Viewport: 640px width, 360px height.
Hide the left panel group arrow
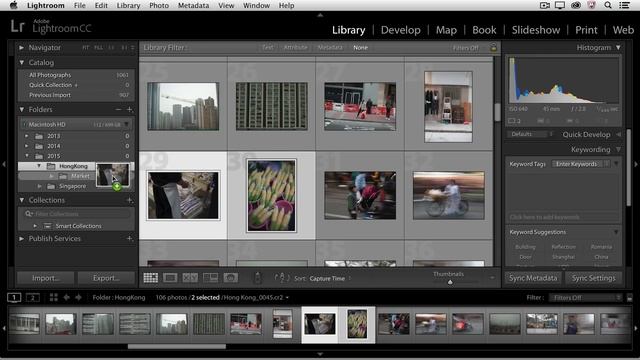(x=4, y=164)
